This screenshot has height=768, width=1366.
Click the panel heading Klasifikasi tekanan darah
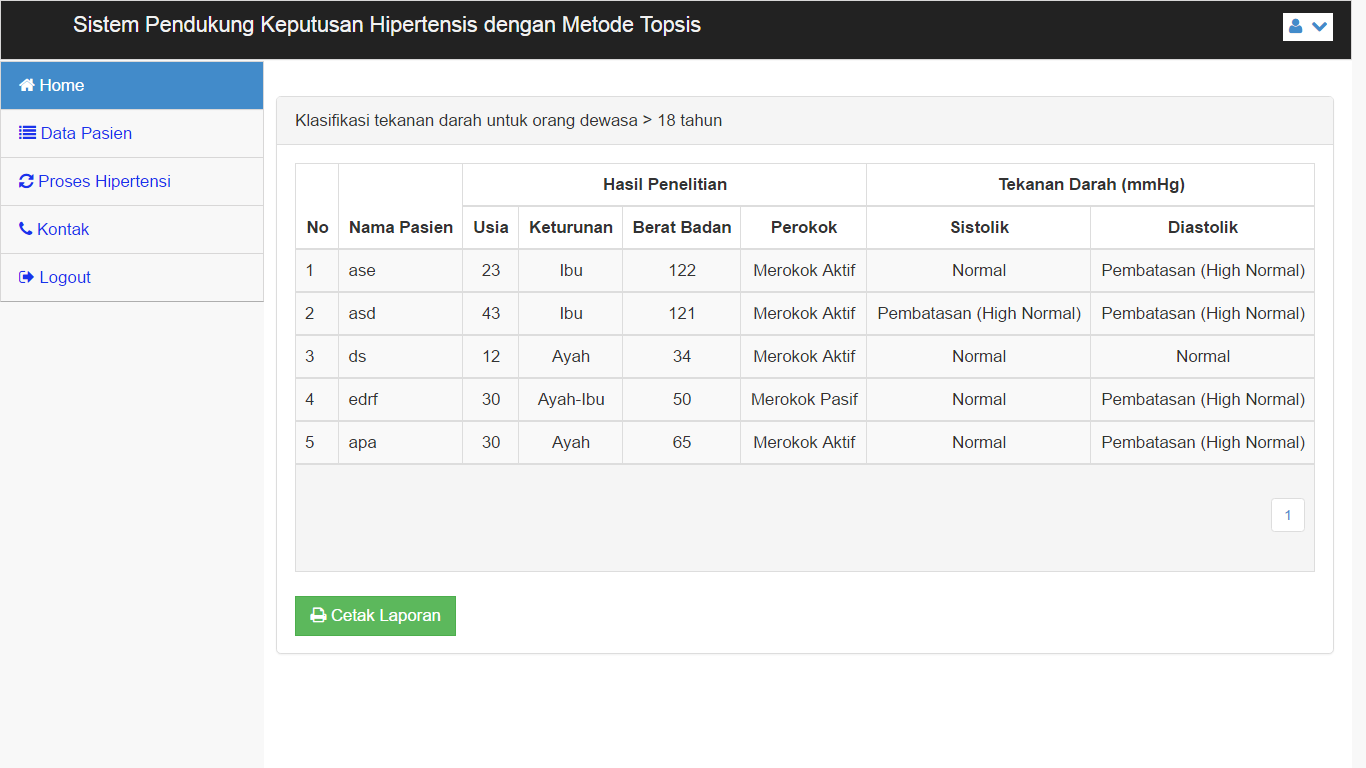508,120
